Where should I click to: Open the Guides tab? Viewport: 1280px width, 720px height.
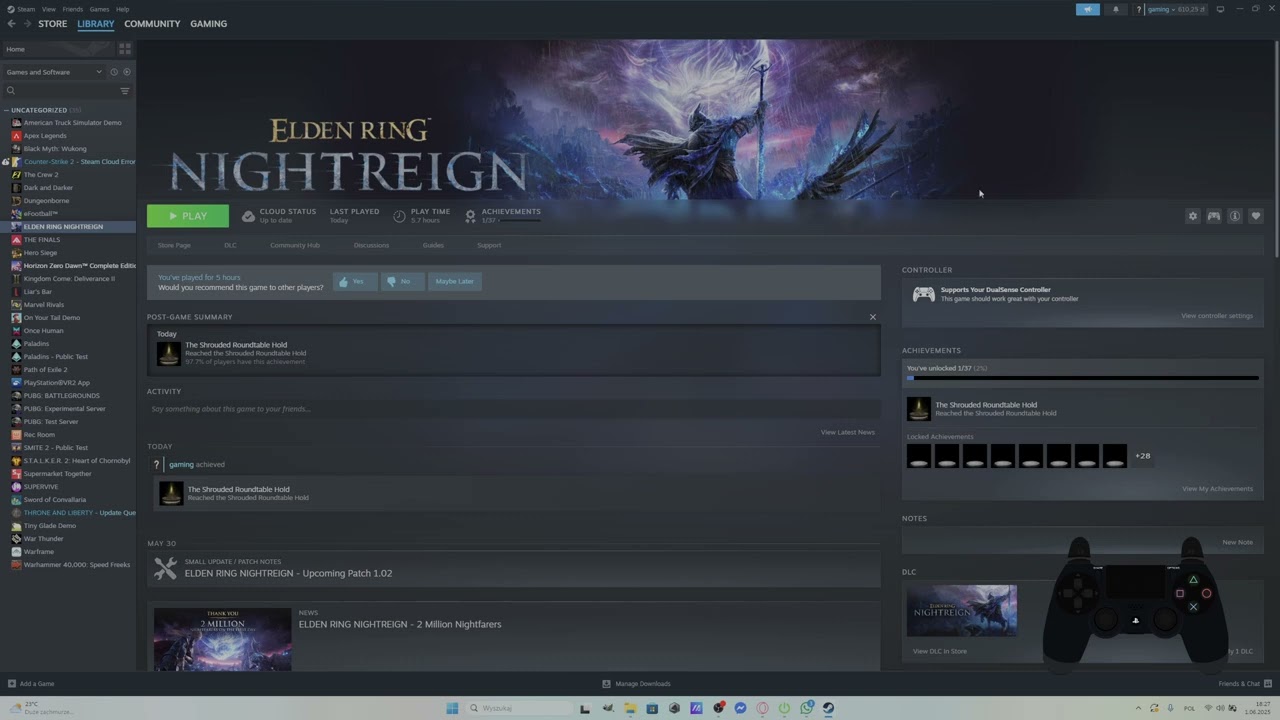click(433, 245)
